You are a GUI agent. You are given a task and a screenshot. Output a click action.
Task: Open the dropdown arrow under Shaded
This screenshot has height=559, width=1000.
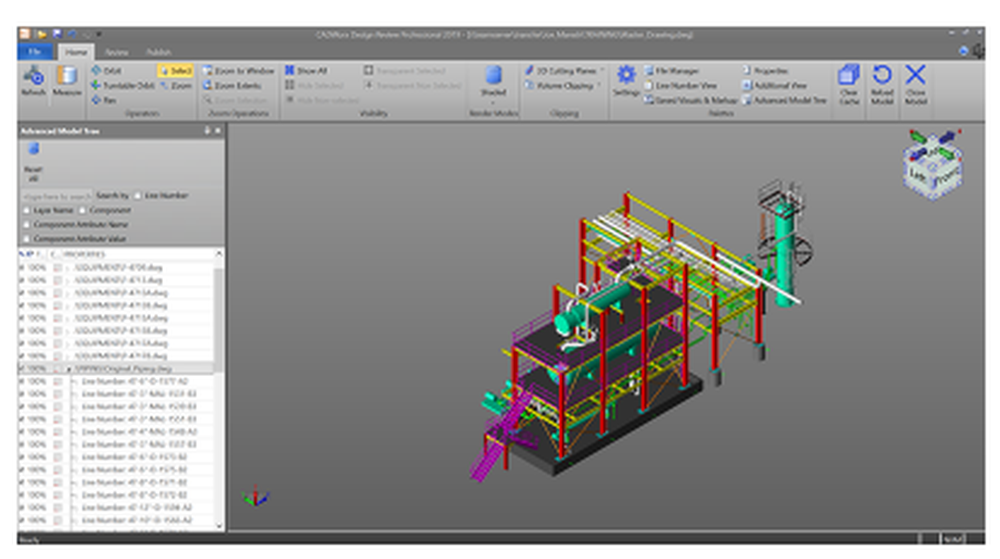pyautogui.click(x=493, y=103)
